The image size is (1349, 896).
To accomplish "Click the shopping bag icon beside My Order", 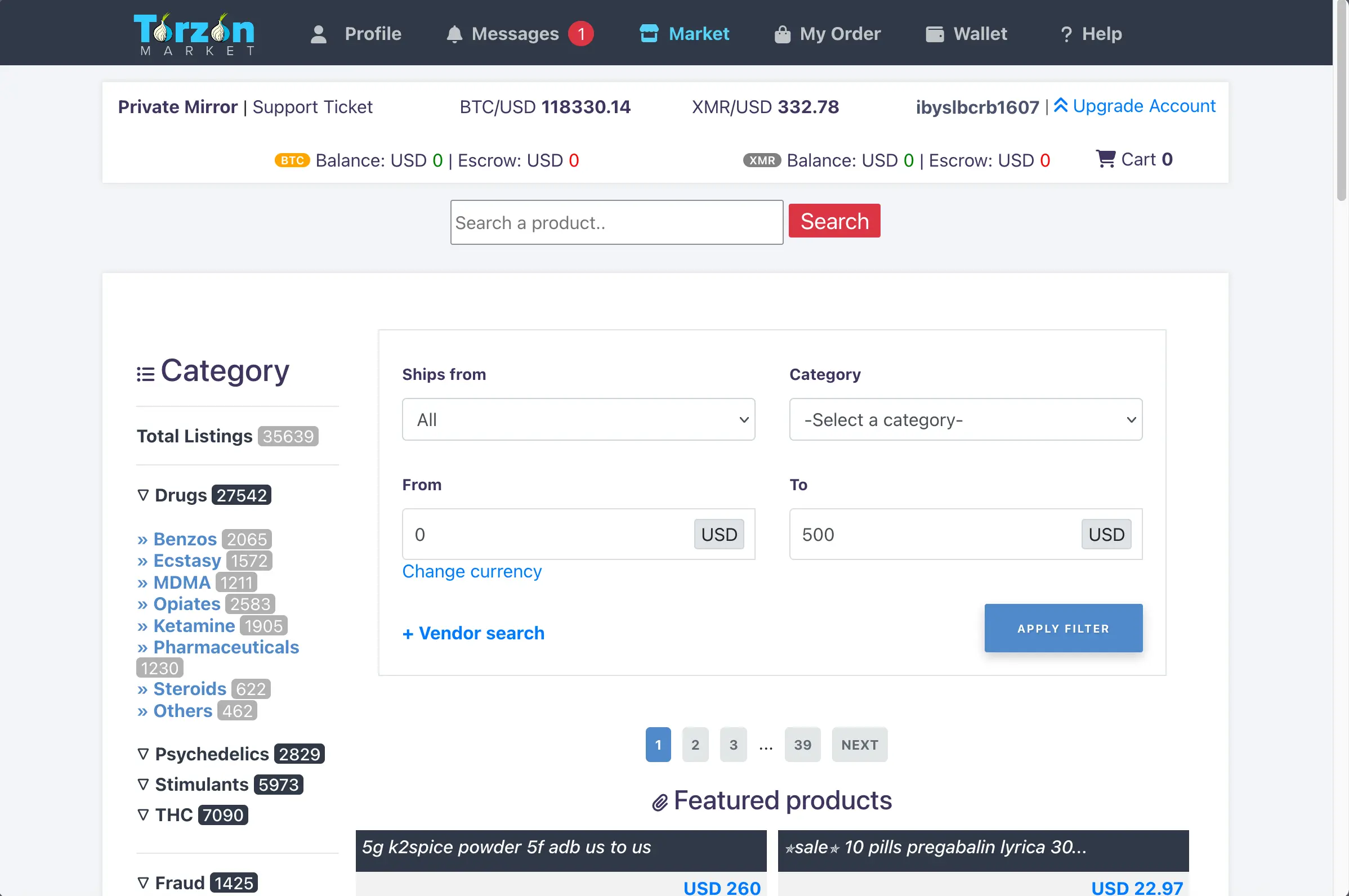I will click(x=783, y=34).
